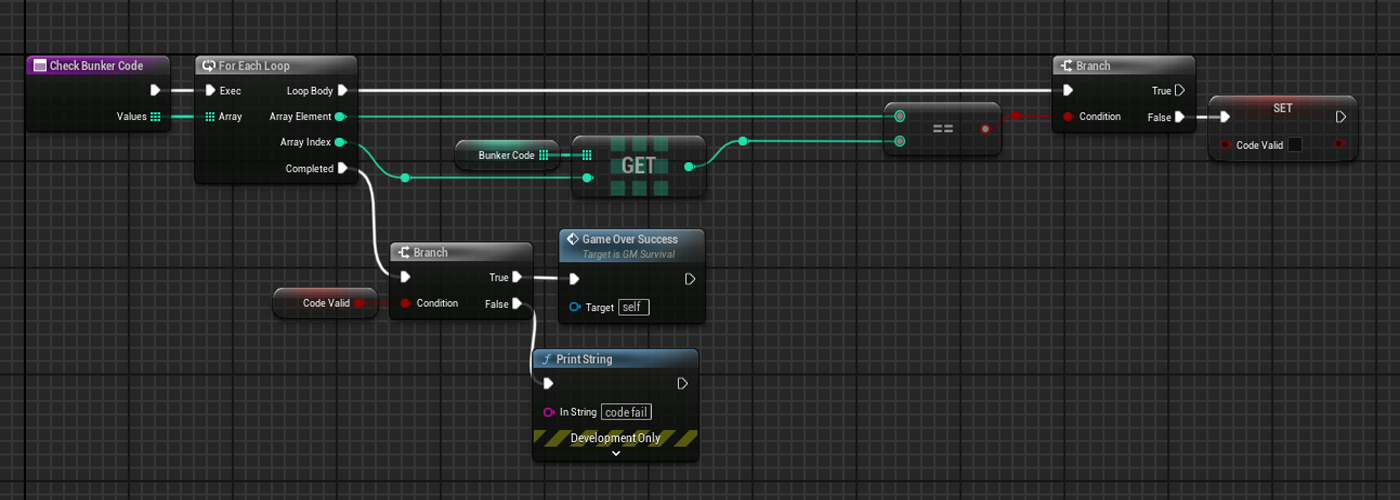Click the Completed execution output pin
This screenshot has height=500, width=1400.
[x=342, y=169]
